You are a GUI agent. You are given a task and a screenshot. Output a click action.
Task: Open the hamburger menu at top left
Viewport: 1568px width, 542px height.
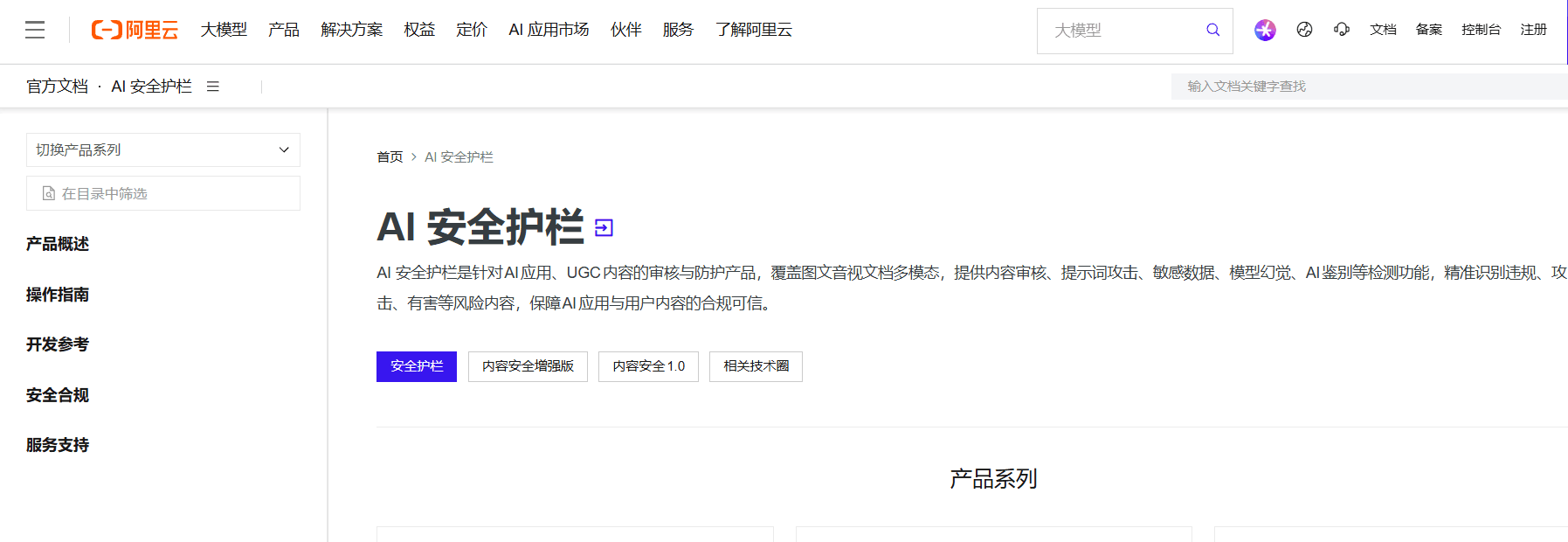[35, 31]
